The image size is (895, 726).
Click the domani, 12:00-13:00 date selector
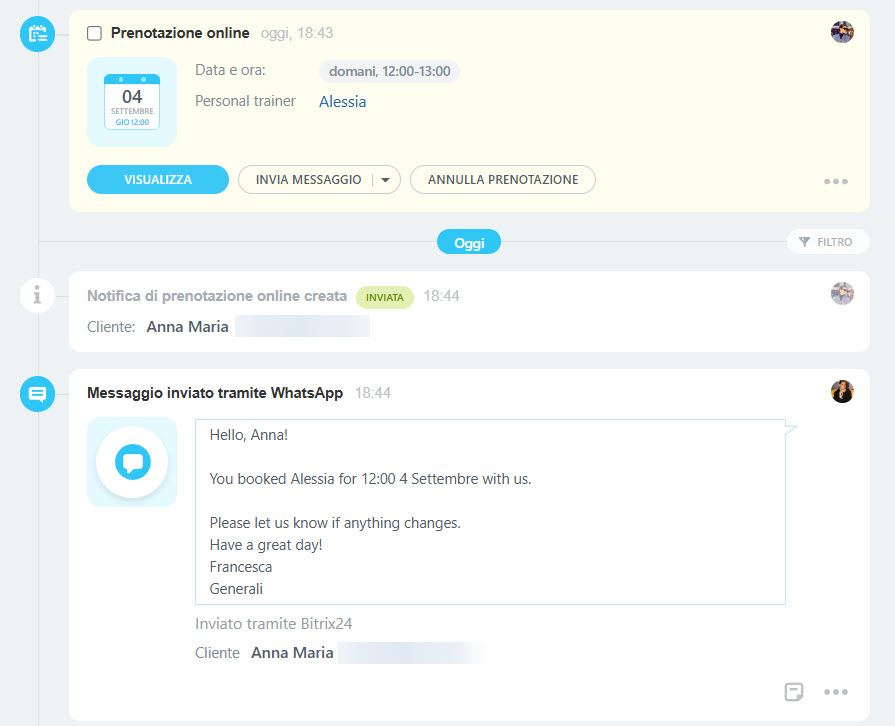(x=389, y=72)
